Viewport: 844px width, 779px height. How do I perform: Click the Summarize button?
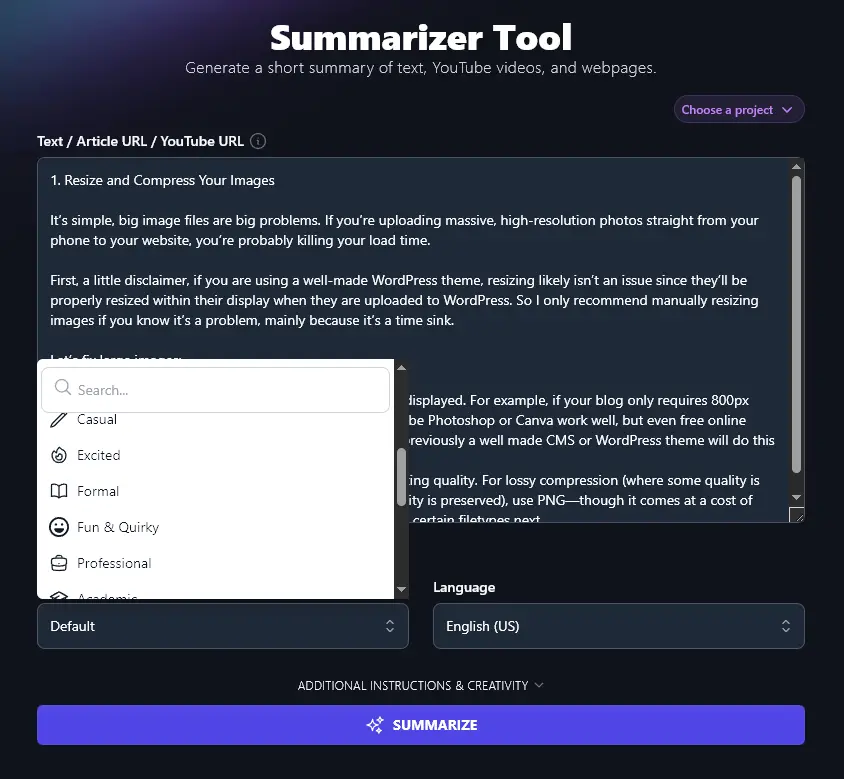pos(421,725)
